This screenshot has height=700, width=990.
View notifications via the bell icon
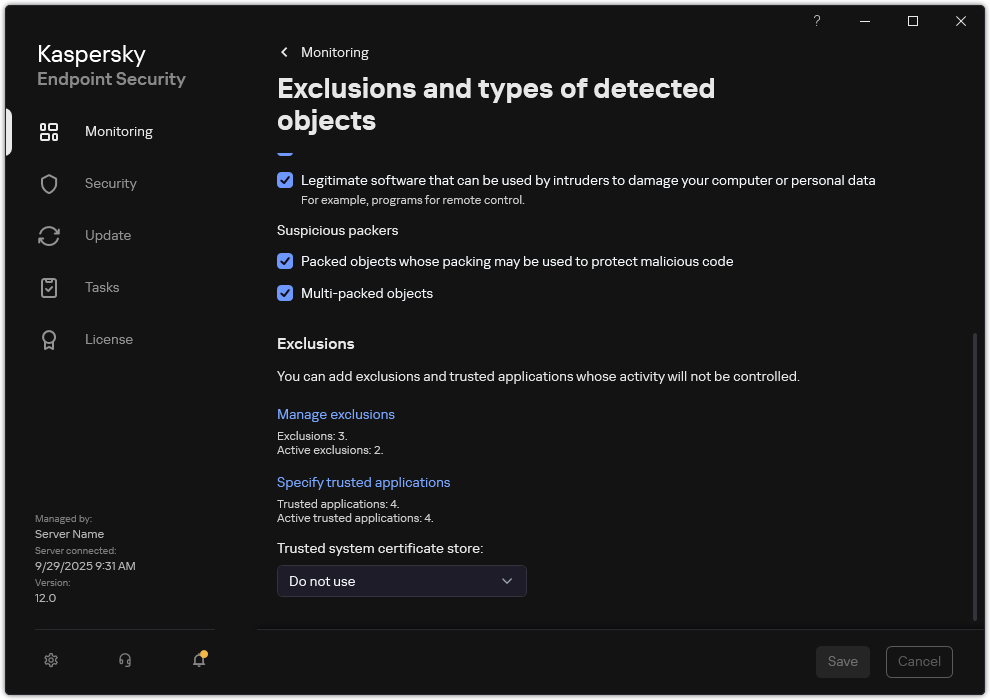198,661
